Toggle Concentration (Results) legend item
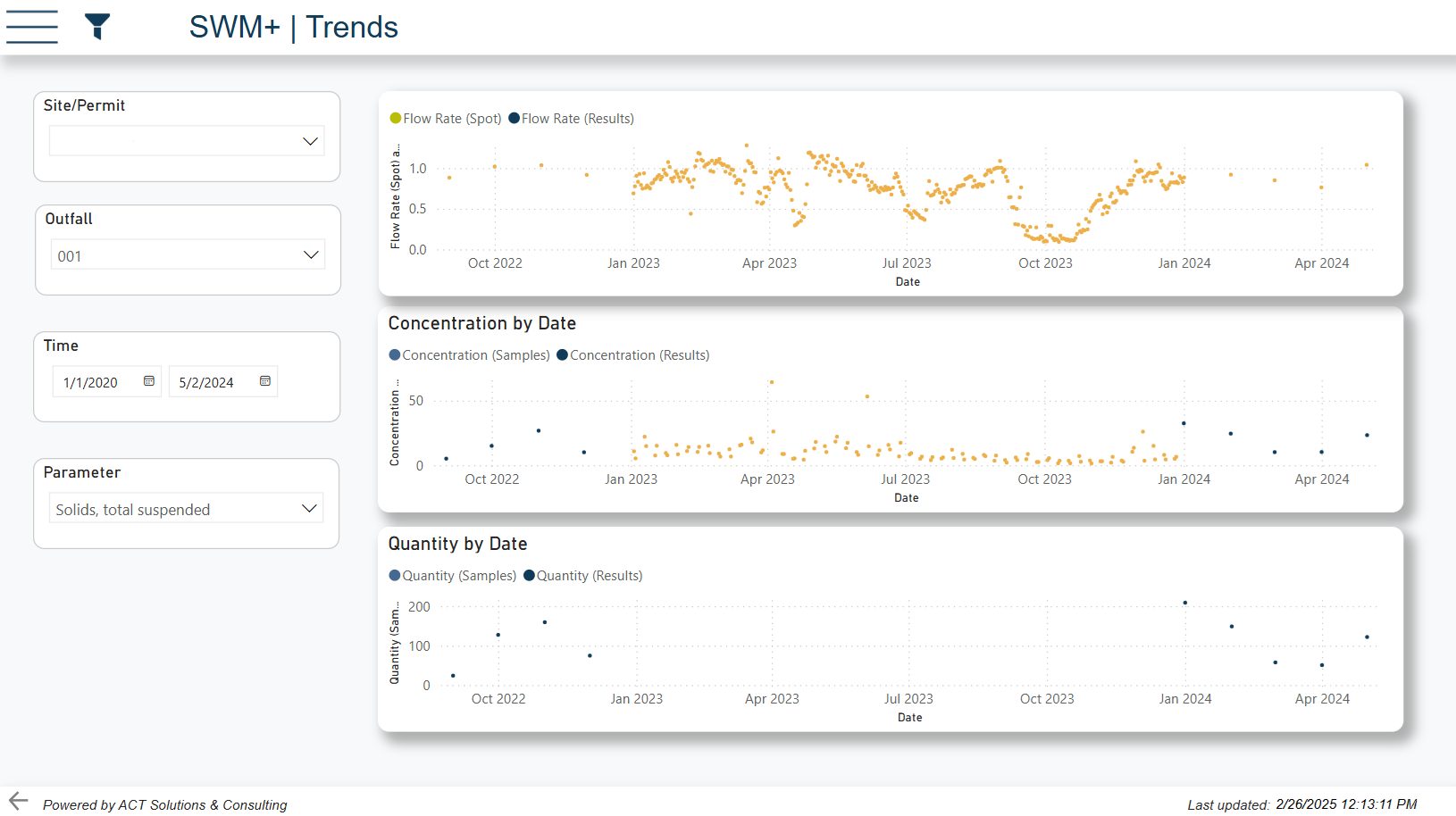Image resolution: width=1456 pixels, height=816 pixels. (633, 355)
